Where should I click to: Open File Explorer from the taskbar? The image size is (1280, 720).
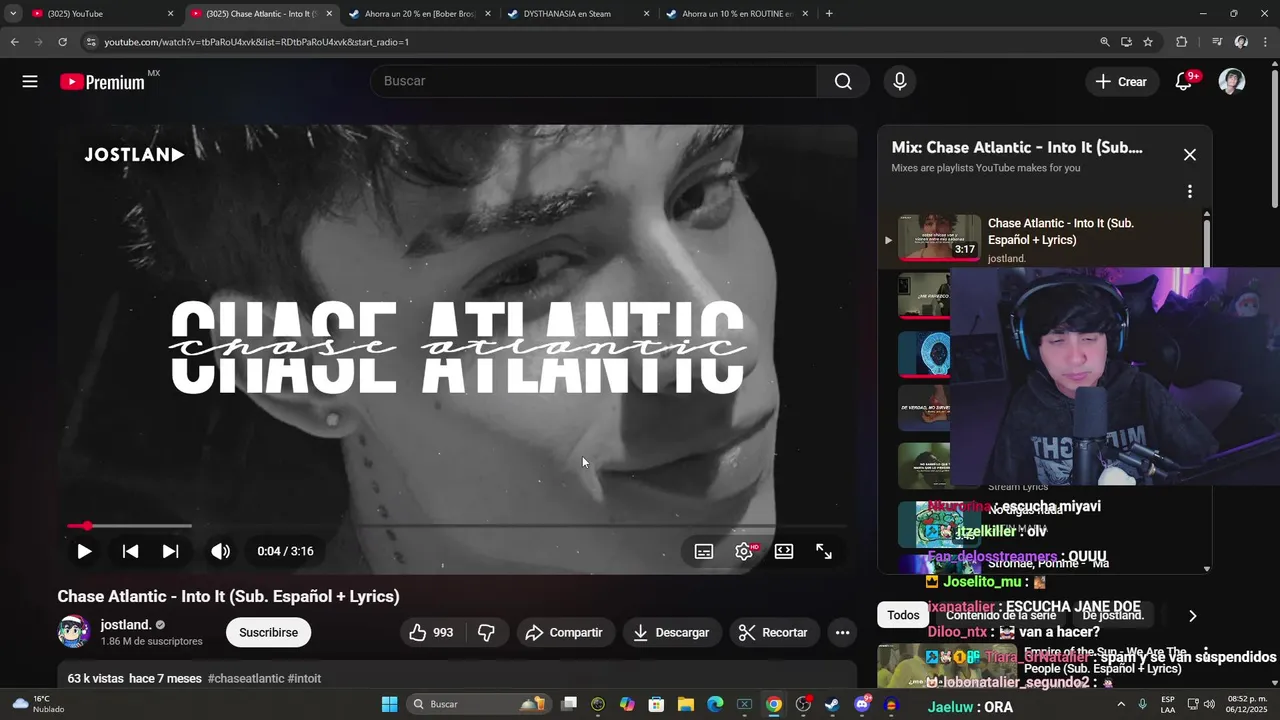686,704
